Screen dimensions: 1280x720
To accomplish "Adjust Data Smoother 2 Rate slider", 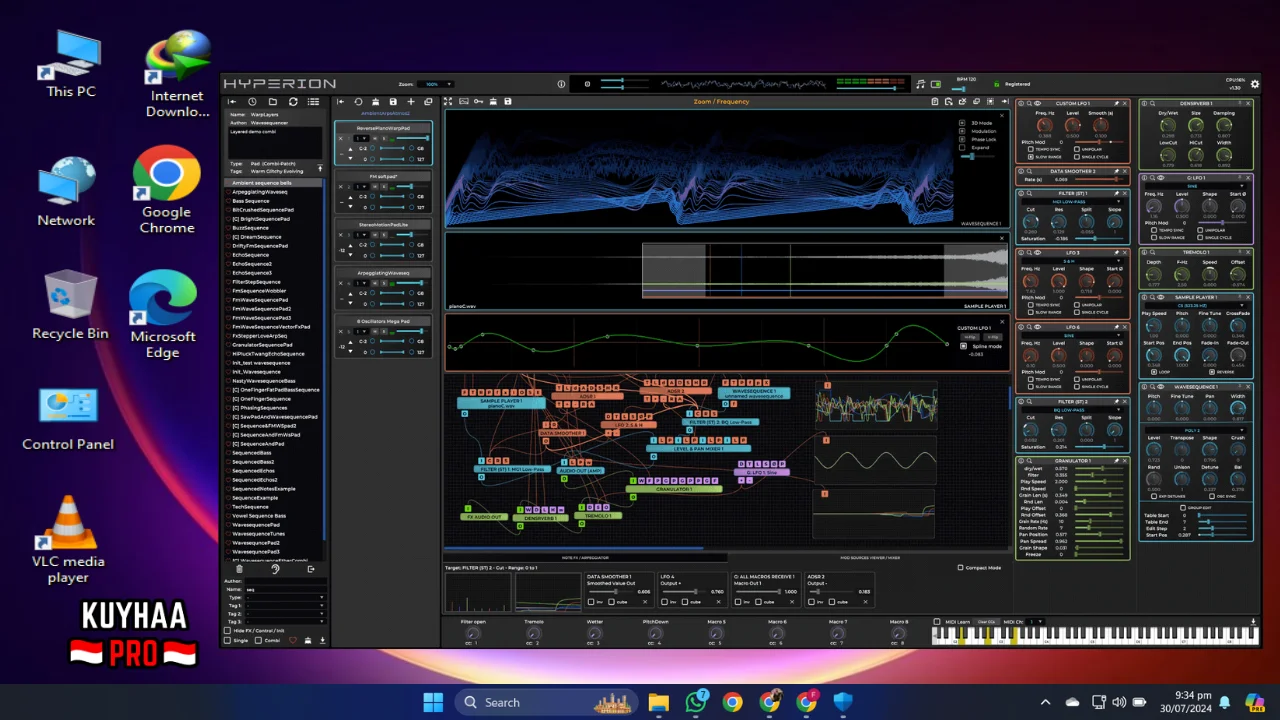I will [1099, 180].
